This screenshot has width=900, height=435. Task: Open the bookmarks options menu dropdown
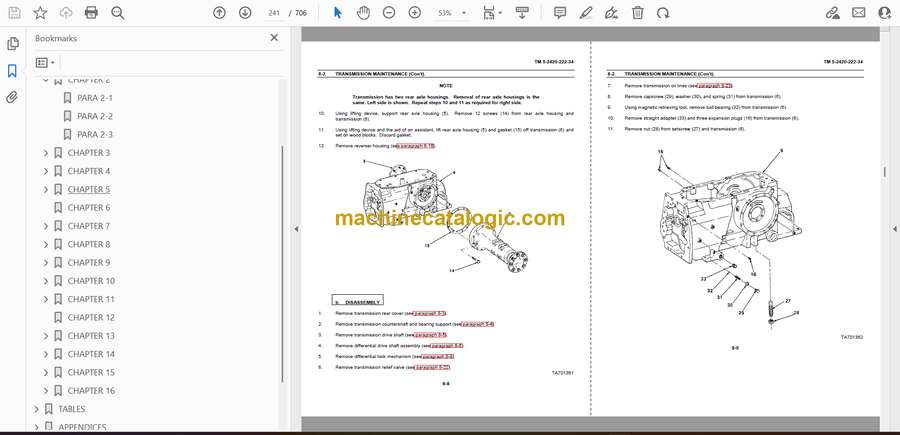pos(45,63)
